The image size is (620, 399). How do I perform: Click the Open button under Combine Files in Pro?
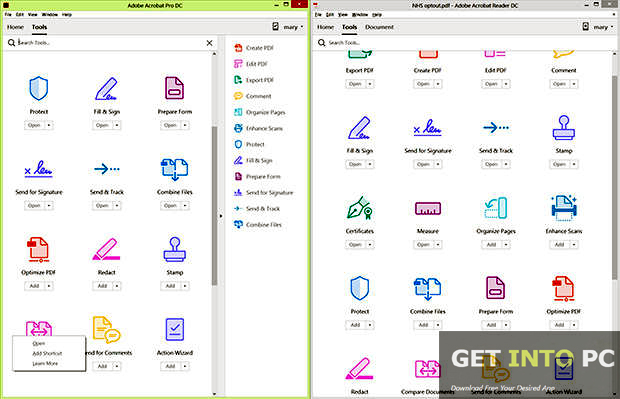pyautogui.click(x=170, y=206)
